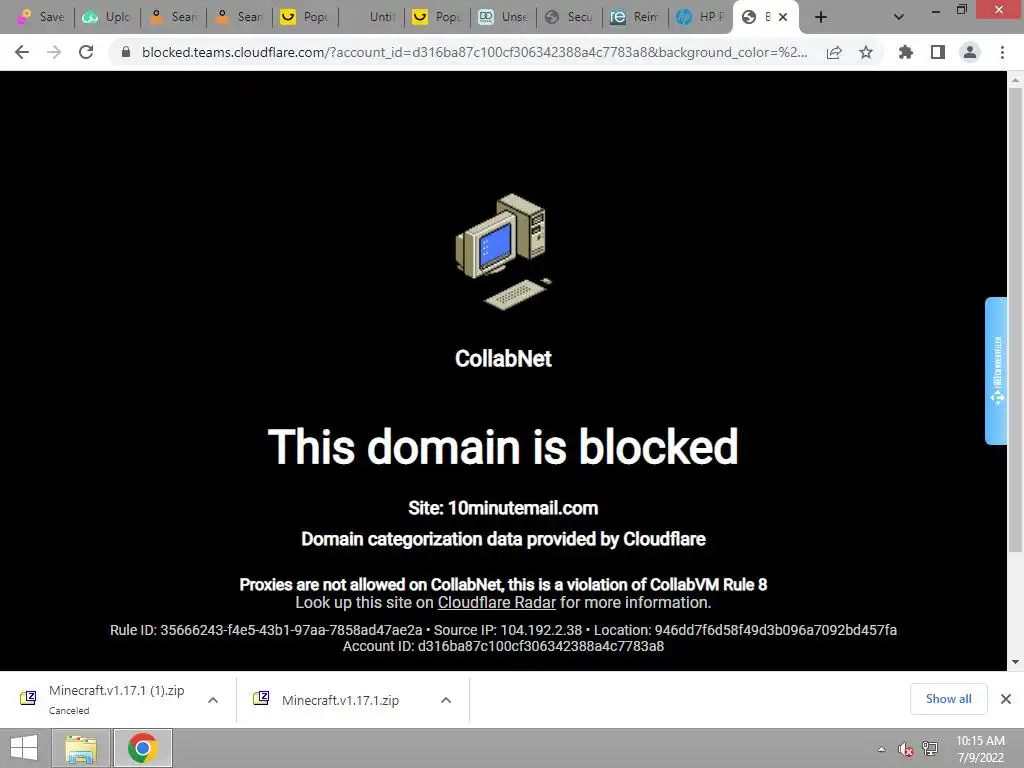This screenshot has height=768, width=1024.
Task: Open Chrome three-dot menu
Action: (1002, 52)
